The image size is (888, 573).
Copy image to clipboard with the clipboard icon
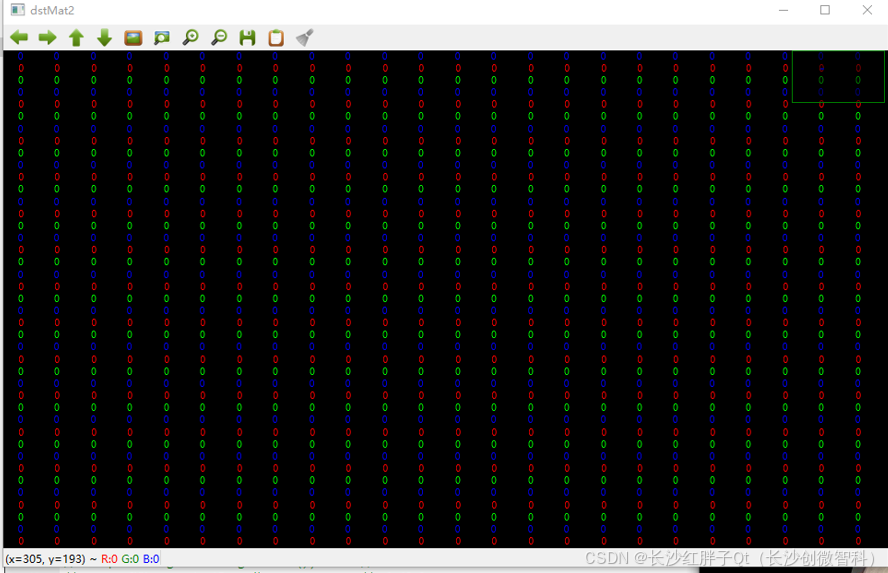[276, 38]
